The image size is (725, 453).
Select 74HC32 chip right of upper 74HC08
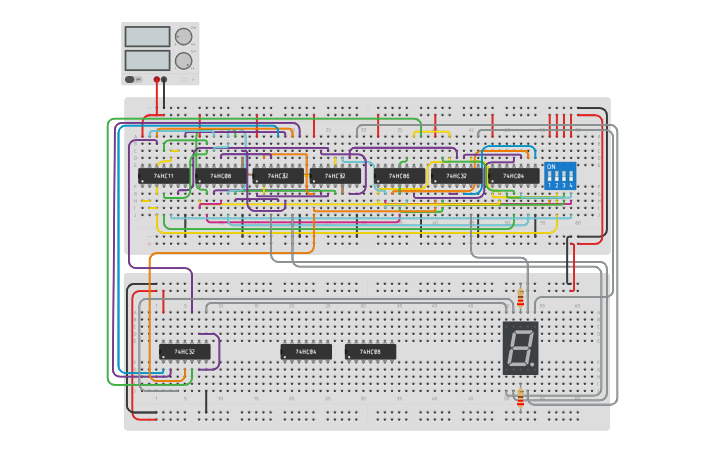coord(278,176)
